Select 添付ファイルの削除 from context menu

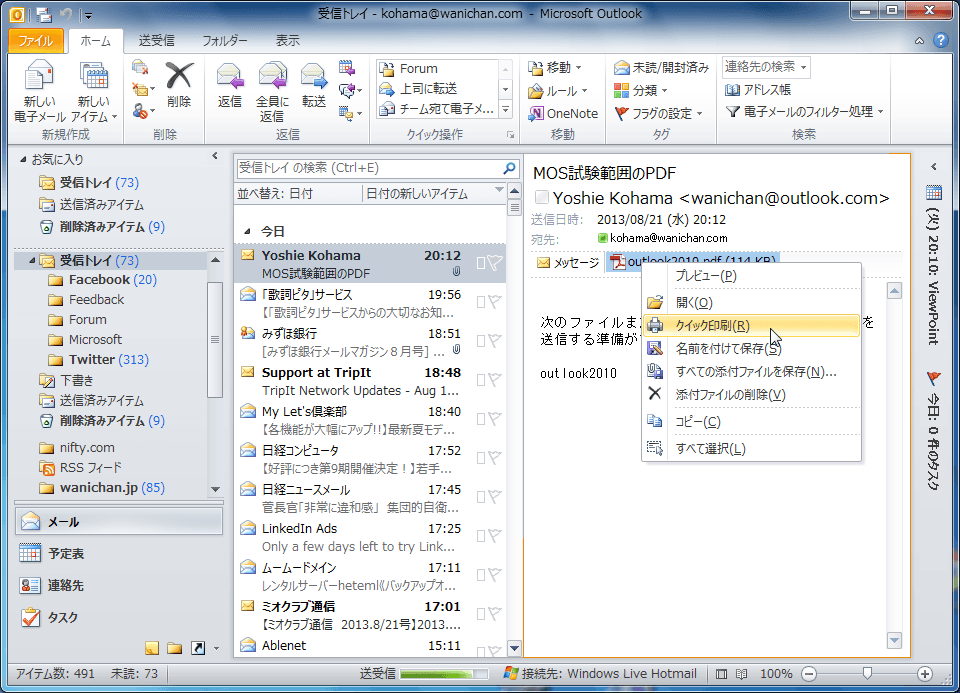pyautogui.click(x=751, y=395)
